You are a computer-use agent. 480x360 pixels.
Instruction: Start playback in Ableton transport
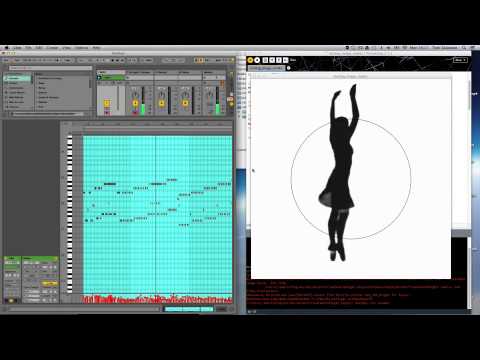coord(113,60)
